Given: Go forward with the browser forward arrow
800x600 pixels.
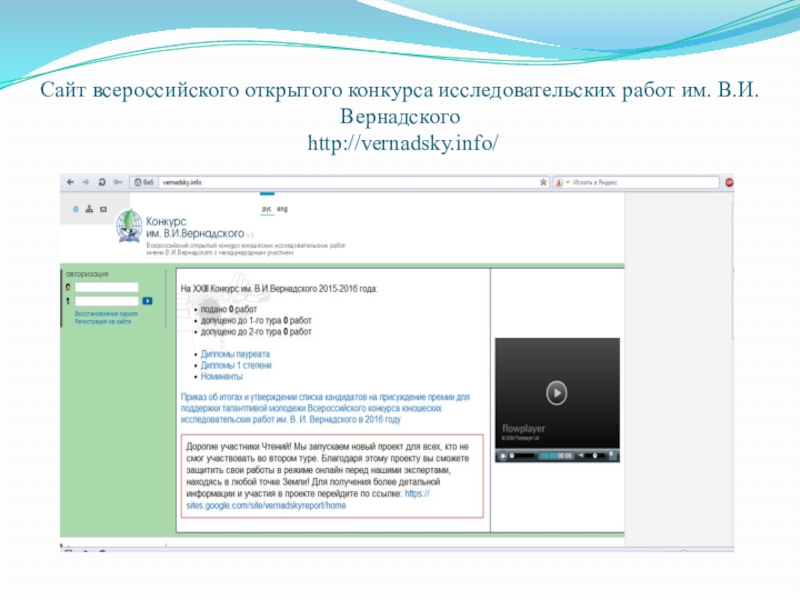Looking at the screenshot, I should tap(86, 182).
